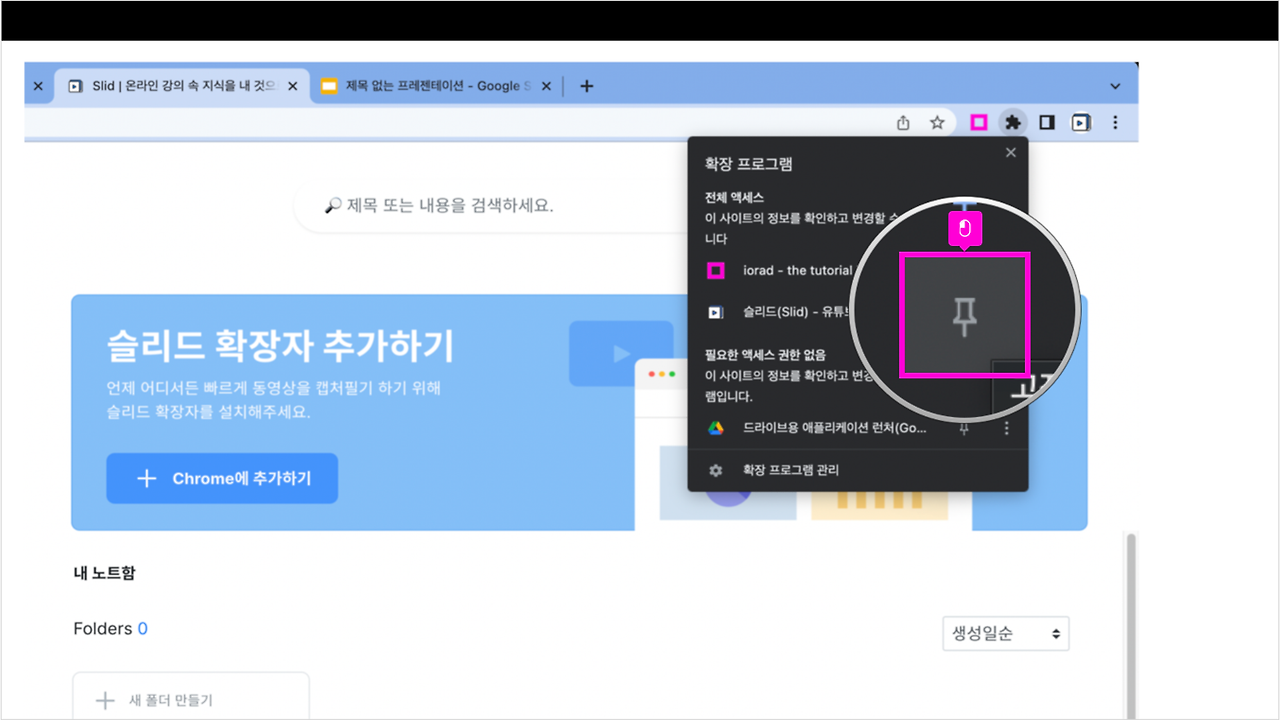Screen dimensions: 1280x720
Task: Bookmark this page with the star icon
Action: [x=936, y=122]
